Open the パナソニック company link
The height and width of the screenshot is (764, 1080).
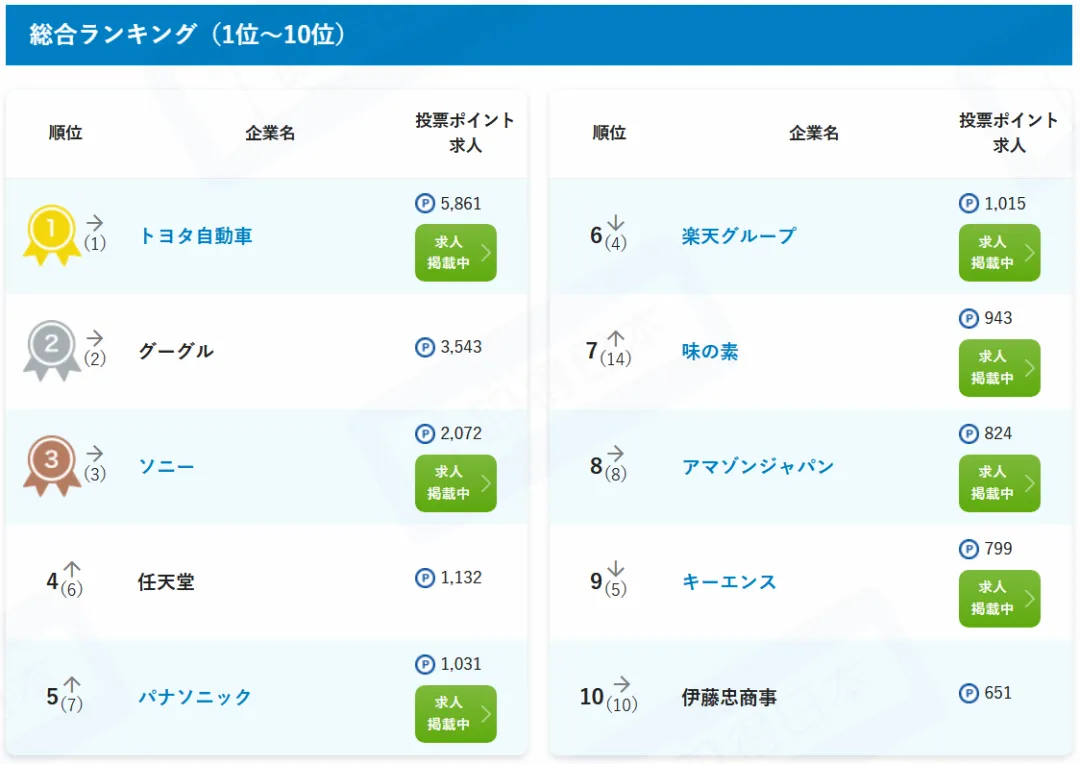click(195, 696)
